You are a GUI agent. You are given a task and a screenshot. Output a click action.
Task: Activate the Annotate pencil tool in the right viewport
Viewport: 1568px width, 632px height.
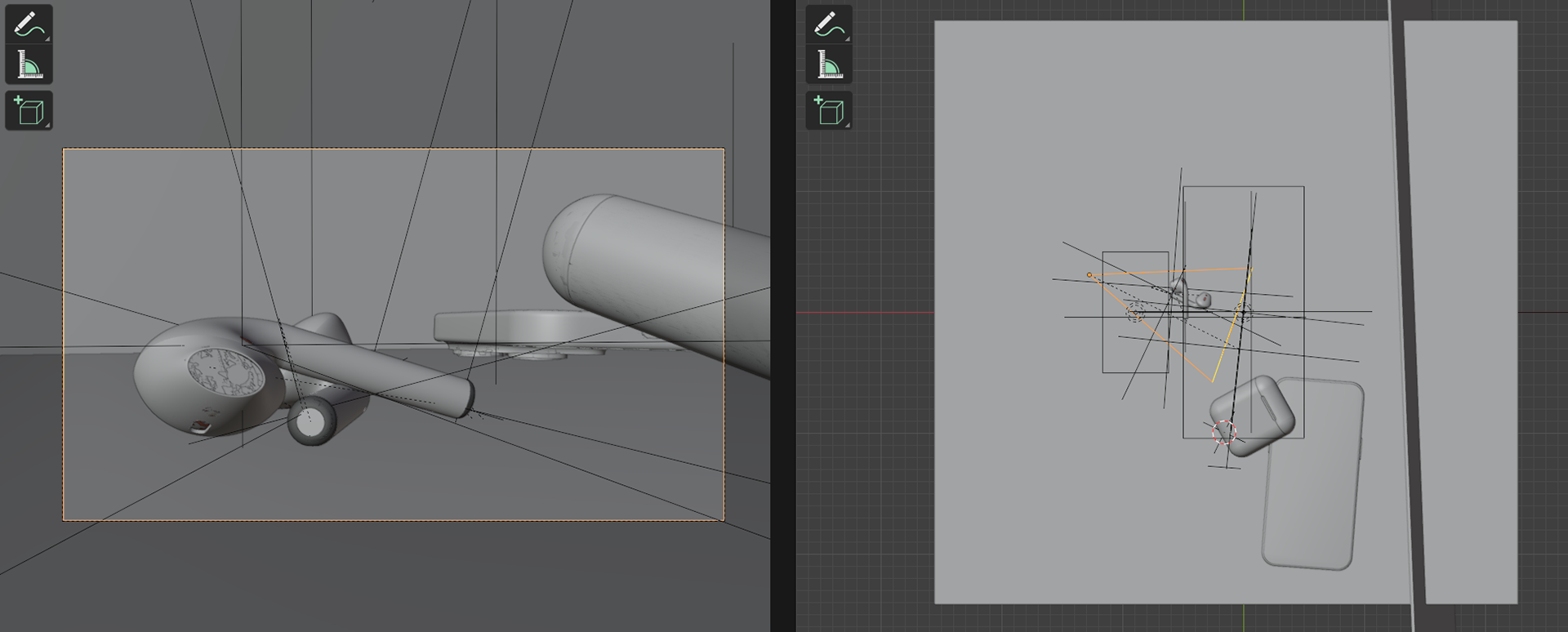(x=829, y=24)
